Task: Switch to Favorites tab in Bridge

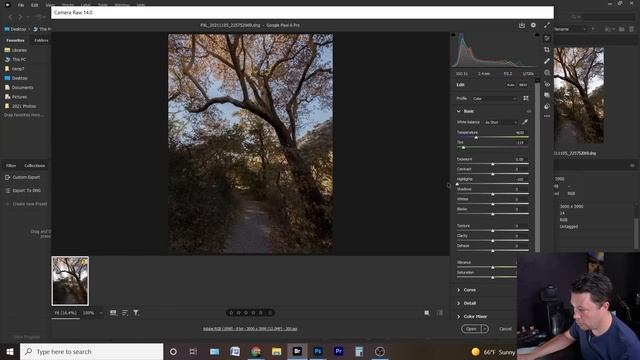Action: point(15,40)
